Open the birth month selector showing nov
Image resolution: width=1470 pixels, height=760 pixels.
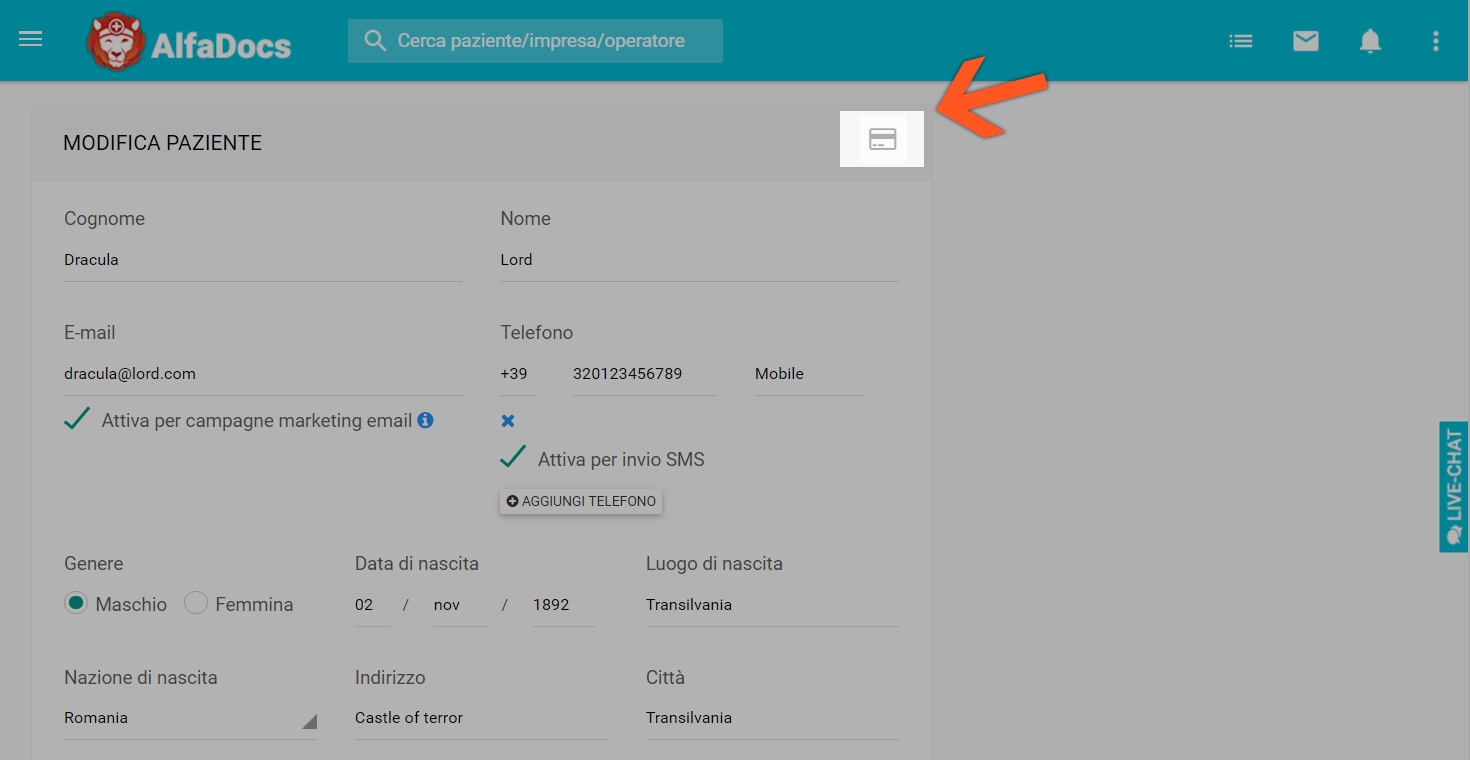point(460,605)
